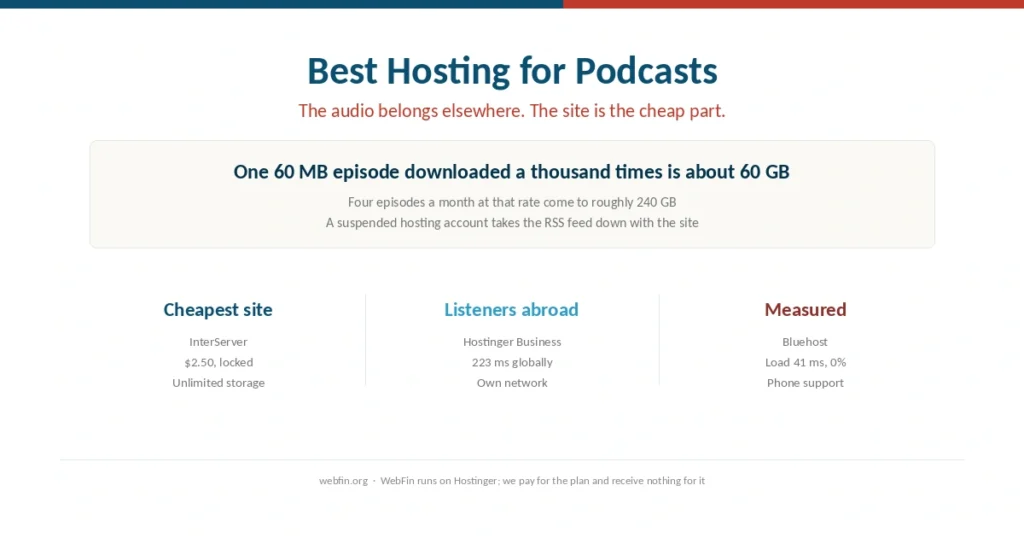Click the 'A suspended hosting account' line
Viewport: 1024px width, 538px height.
(512, 223)
